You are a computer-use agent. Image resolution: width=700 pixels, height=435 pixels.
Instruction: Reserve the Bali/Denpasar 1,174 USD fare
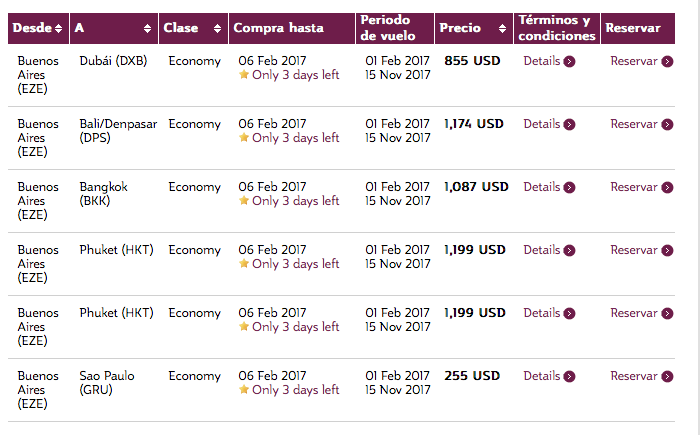[x=634, y=124]
